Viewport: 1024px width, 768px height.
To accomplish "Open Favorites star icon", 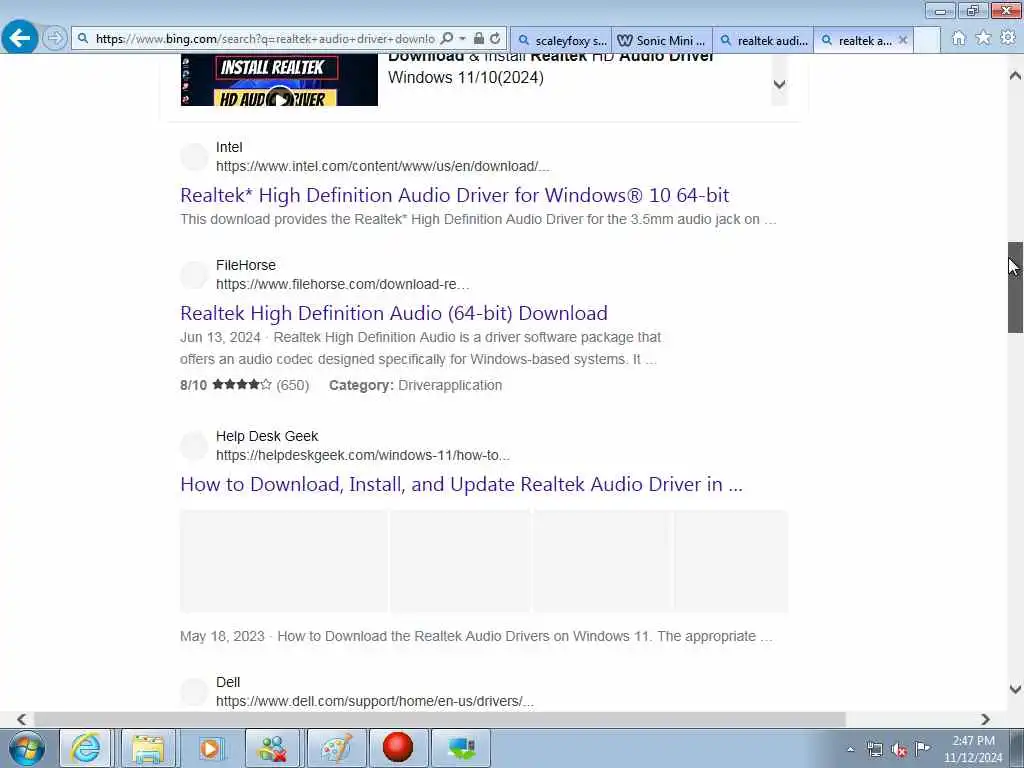I will click(983, 38).
